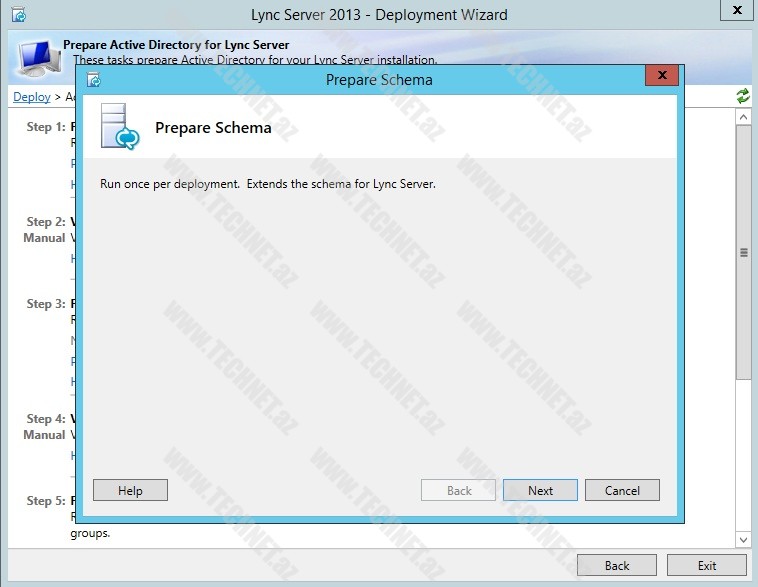Click the disabled dialog Back button

coord(458,490)
